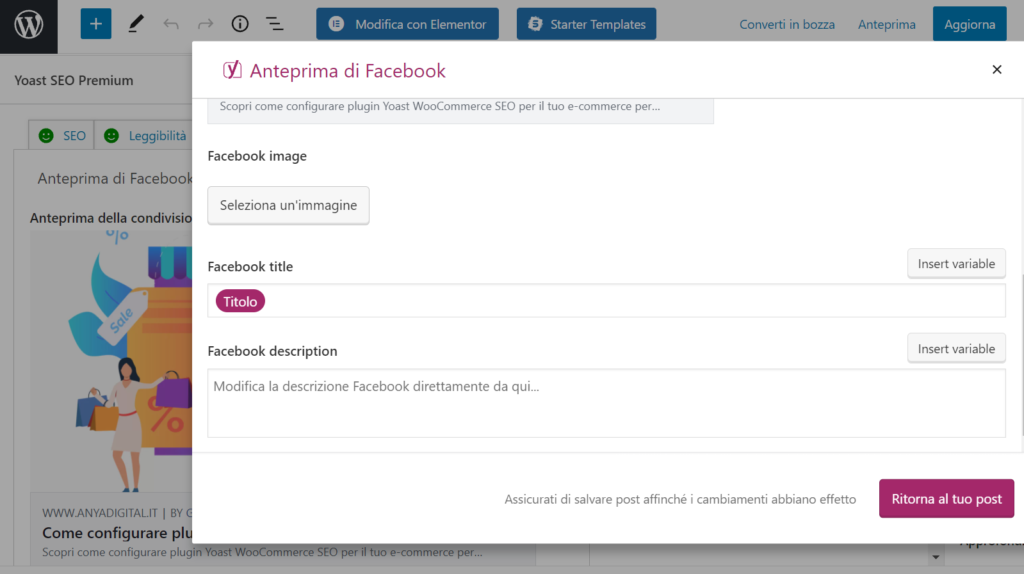Open the document details info icon
Screen dimensions: 1024x574
[240, 24]
